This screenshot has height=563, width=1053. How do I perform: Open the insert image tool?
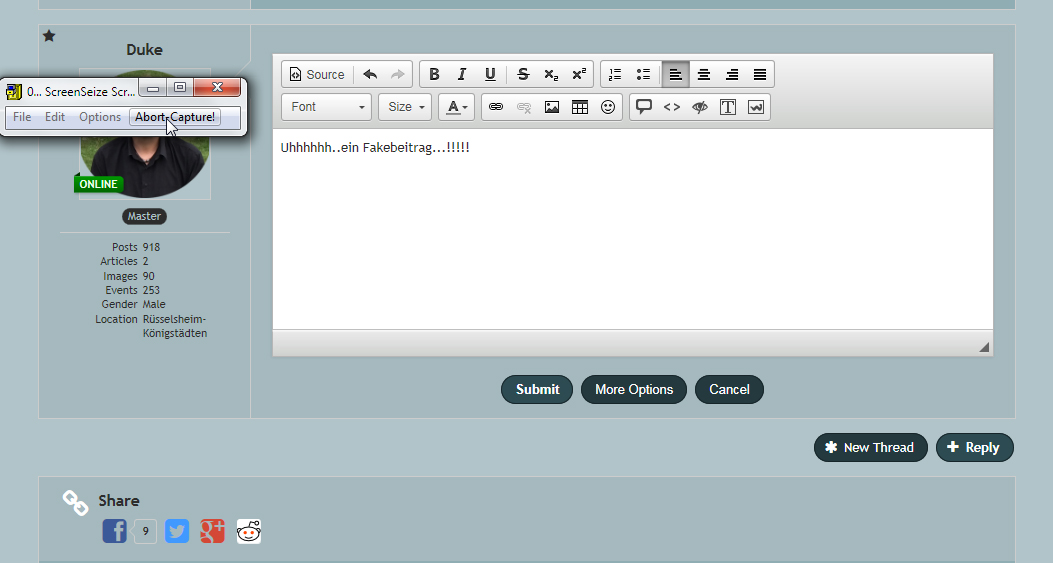pos(552,107)
